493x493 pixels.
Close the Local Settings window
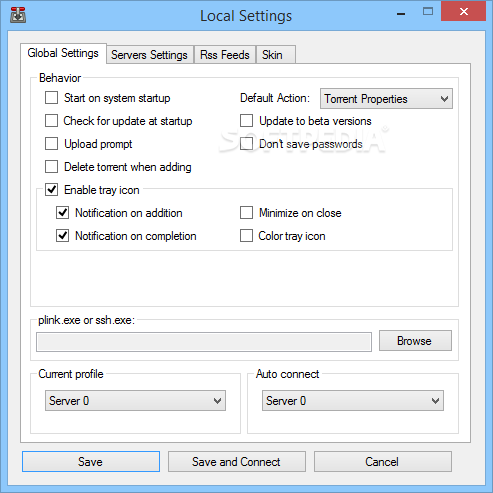click(463, 11)
